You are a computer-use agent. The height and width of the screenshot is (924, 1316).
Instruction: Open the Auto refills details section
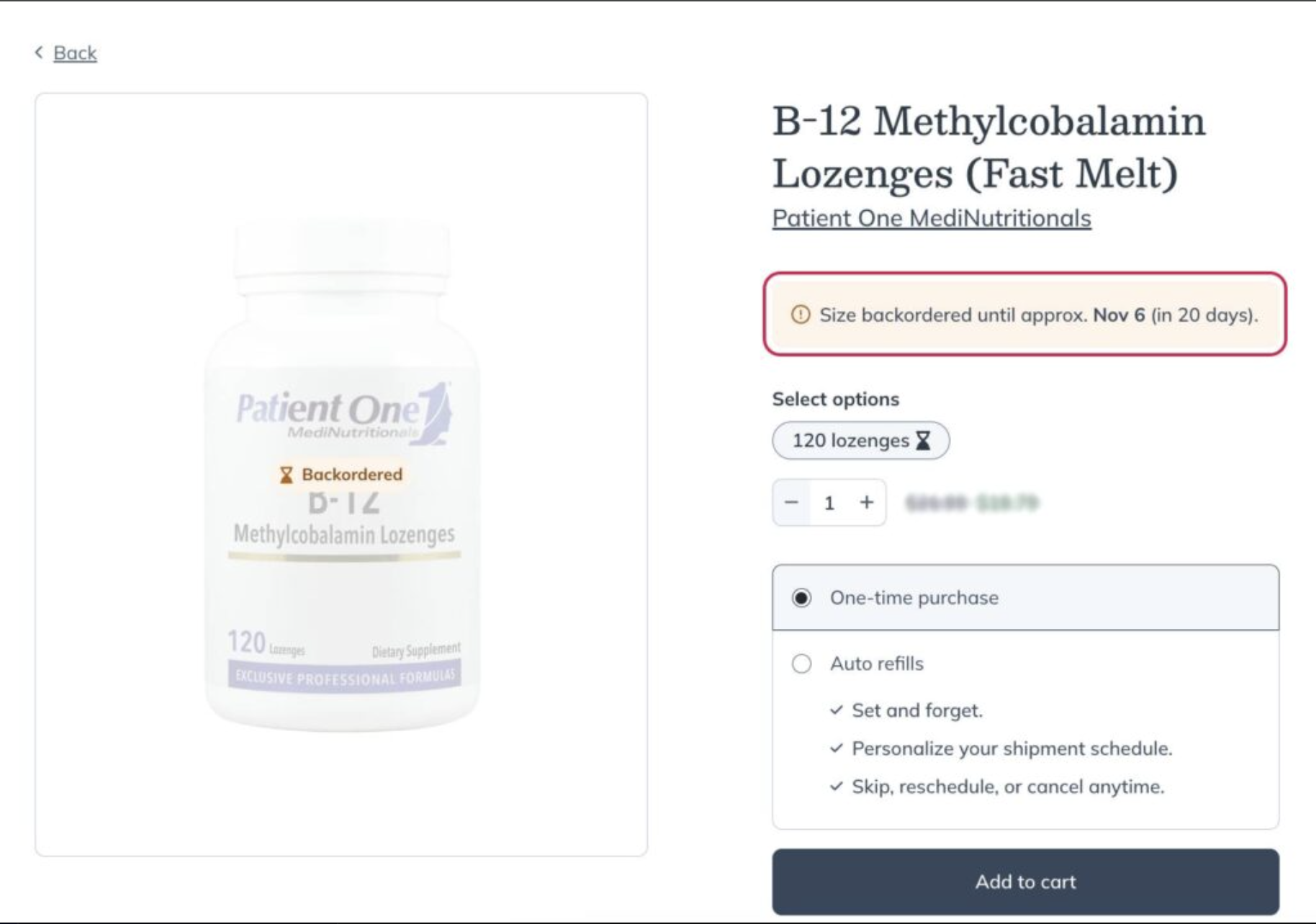tap(878, 663)
